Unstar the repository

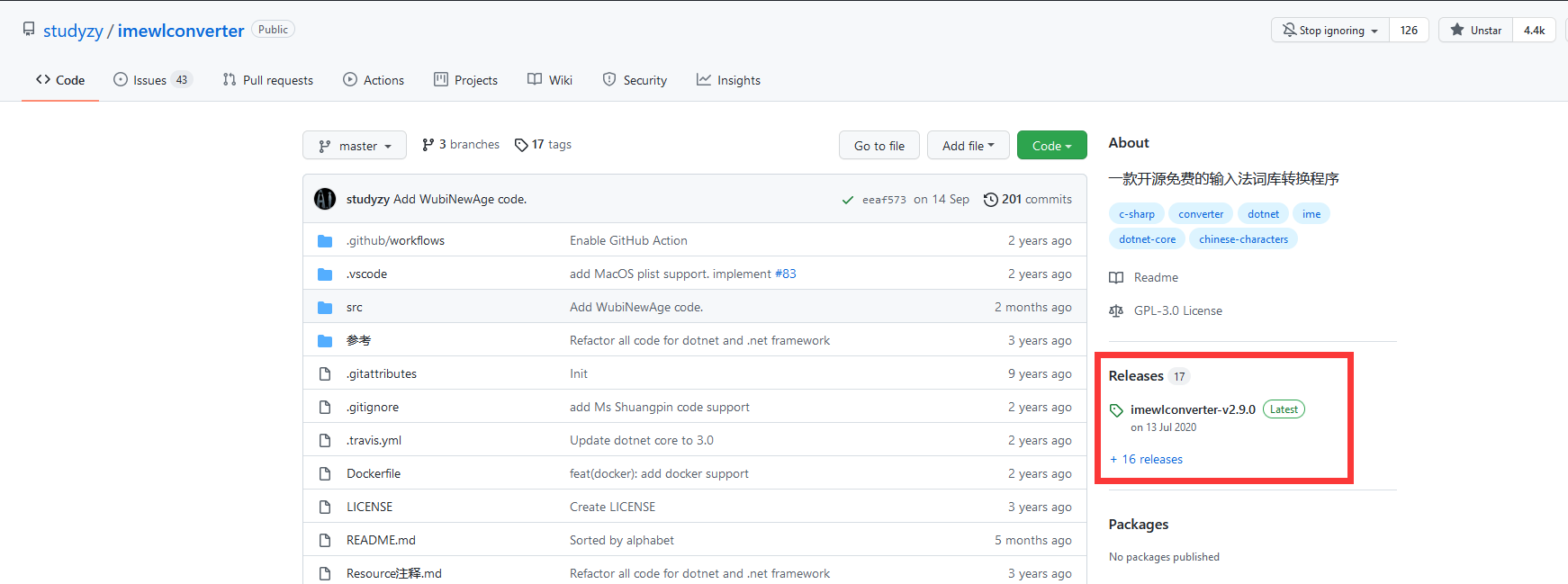click(x=1475, y=30)
